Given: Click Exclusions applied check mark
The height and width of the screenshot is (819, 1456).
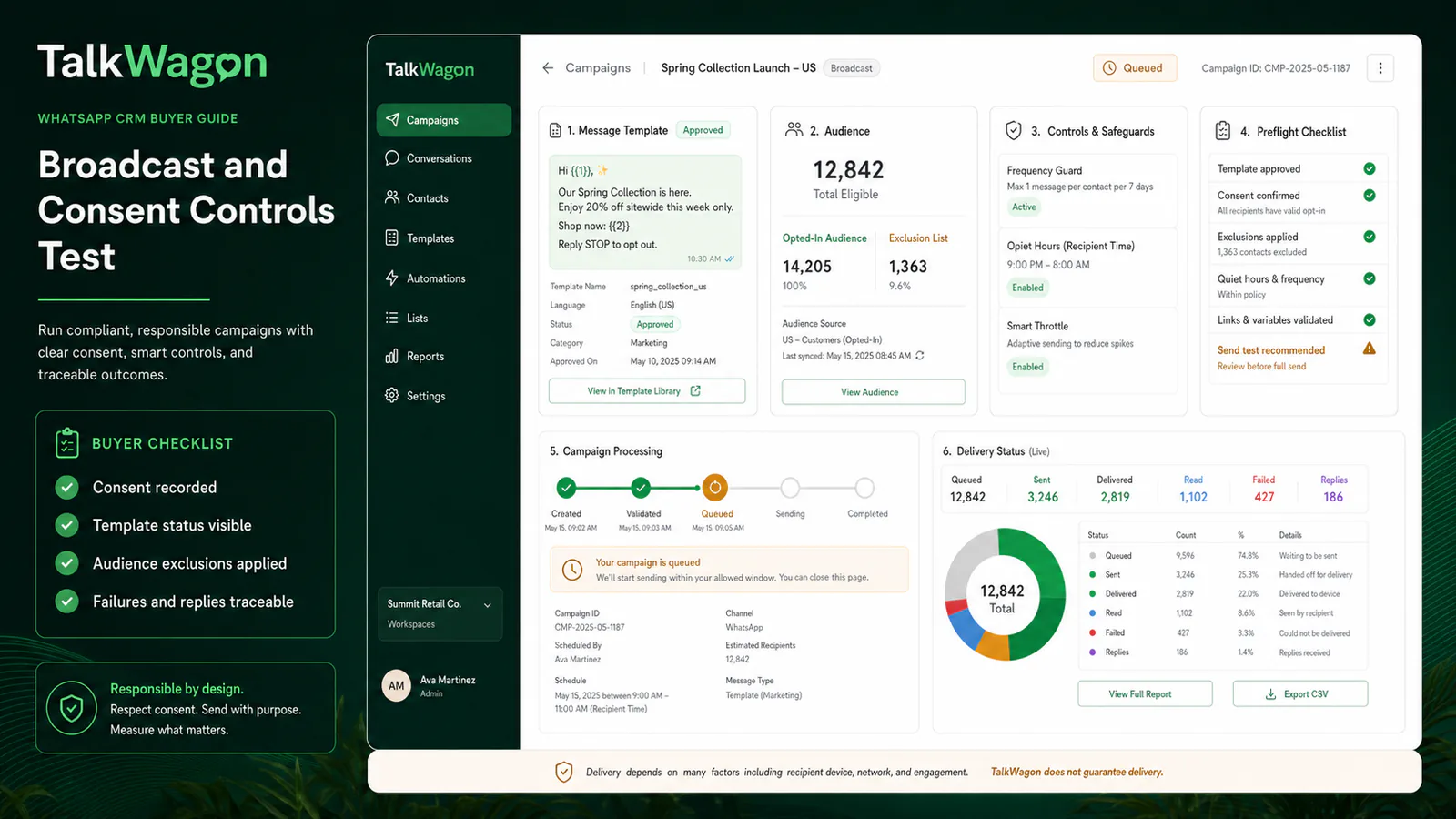Looking at the screenshot, I should coord(1370,237).
